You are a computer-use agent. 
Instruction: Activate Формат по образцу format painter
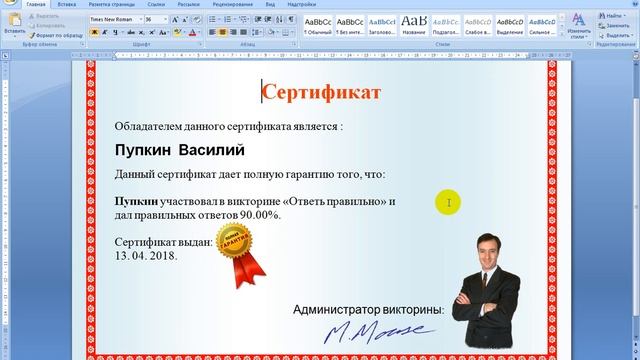click(56, 36)
